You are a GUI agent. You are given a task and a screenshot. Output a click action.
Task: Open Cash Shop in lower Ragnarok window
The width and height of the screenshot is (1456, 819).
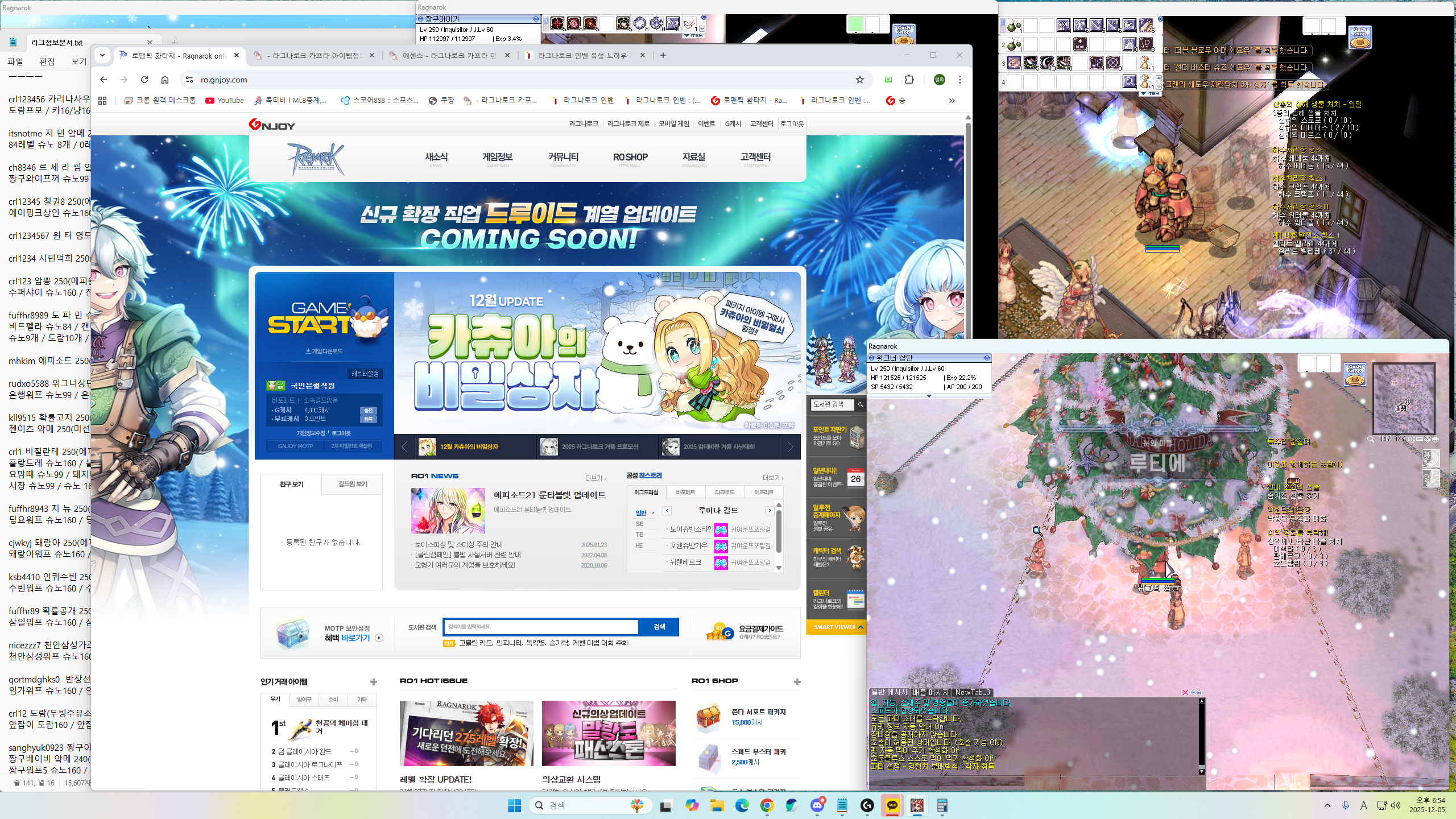1354,374
